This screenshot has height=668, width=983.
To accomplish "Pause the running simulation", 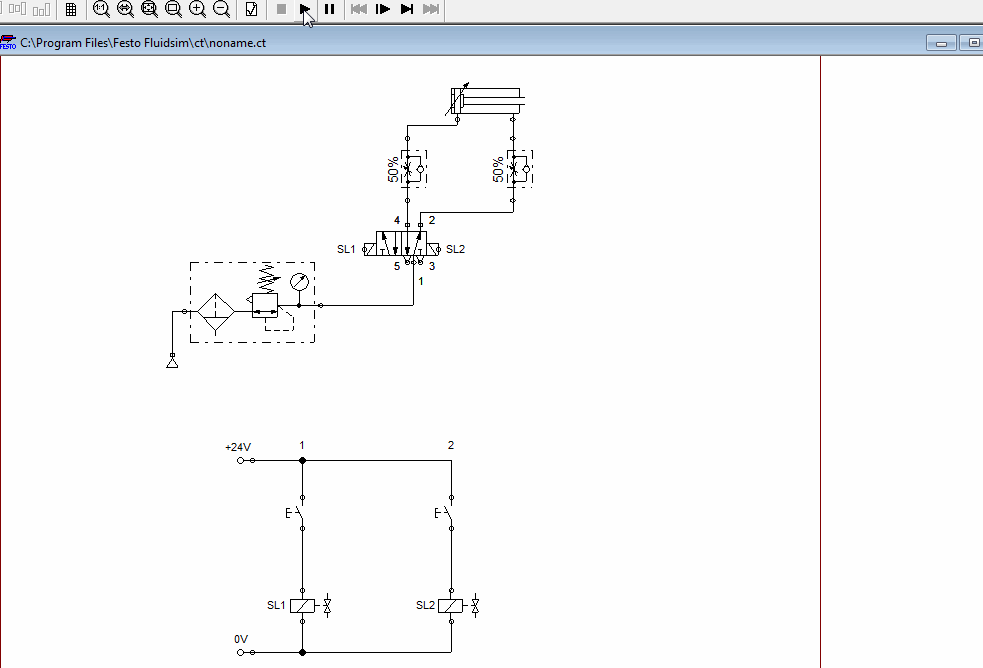I will click(x=330, y=9).
